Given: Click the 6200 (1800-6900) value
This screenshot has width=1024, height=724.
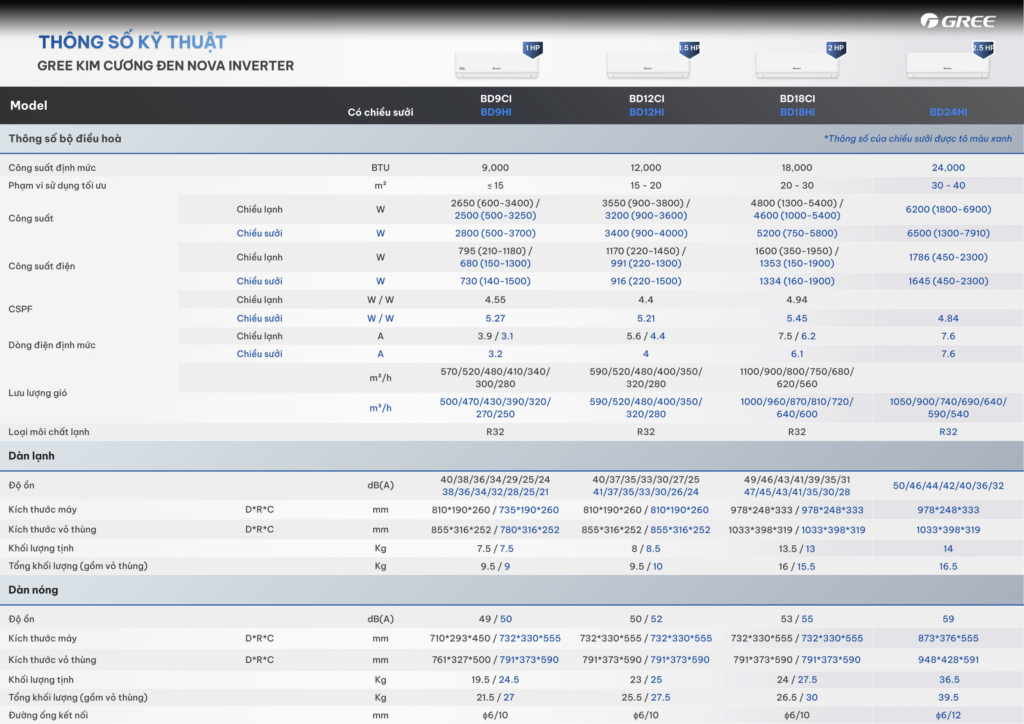Looking at the screenshot, I should (948, 209).
